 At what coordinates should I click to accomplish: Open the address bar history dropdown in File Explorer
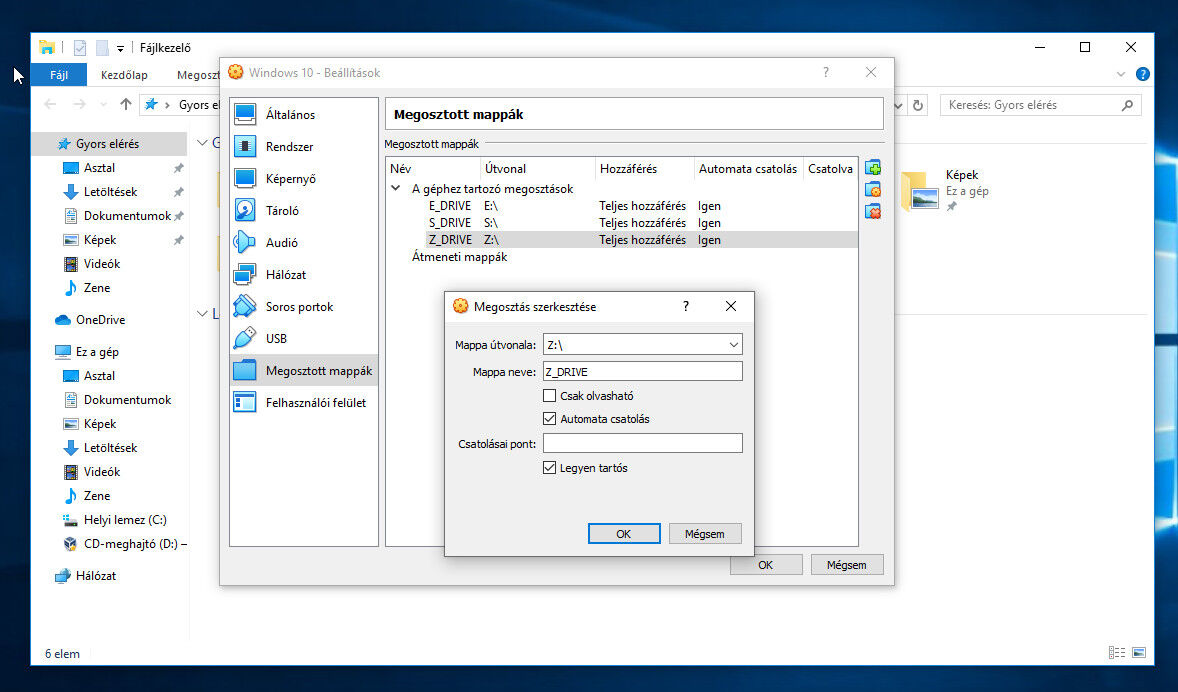click(x=899, y=105)
